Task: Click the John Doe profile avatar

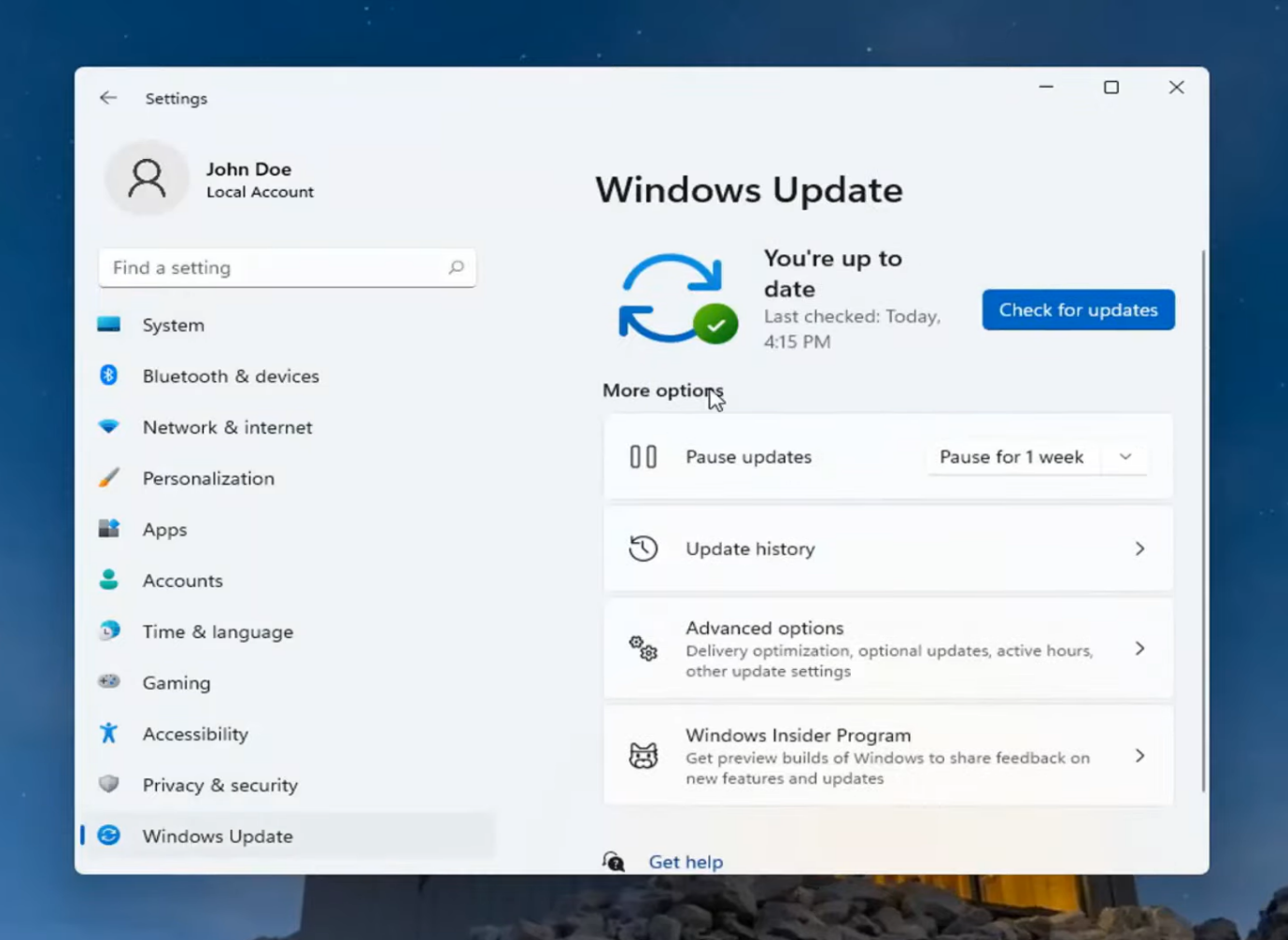Action: 147,178
